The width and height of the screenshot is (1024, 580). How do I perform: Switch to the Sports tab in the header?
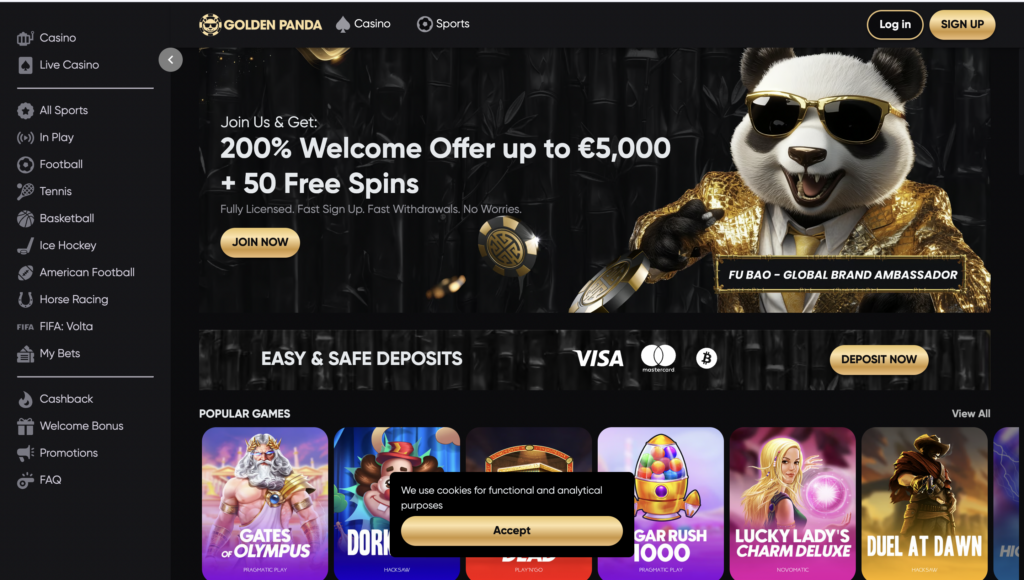pos(443,24)
